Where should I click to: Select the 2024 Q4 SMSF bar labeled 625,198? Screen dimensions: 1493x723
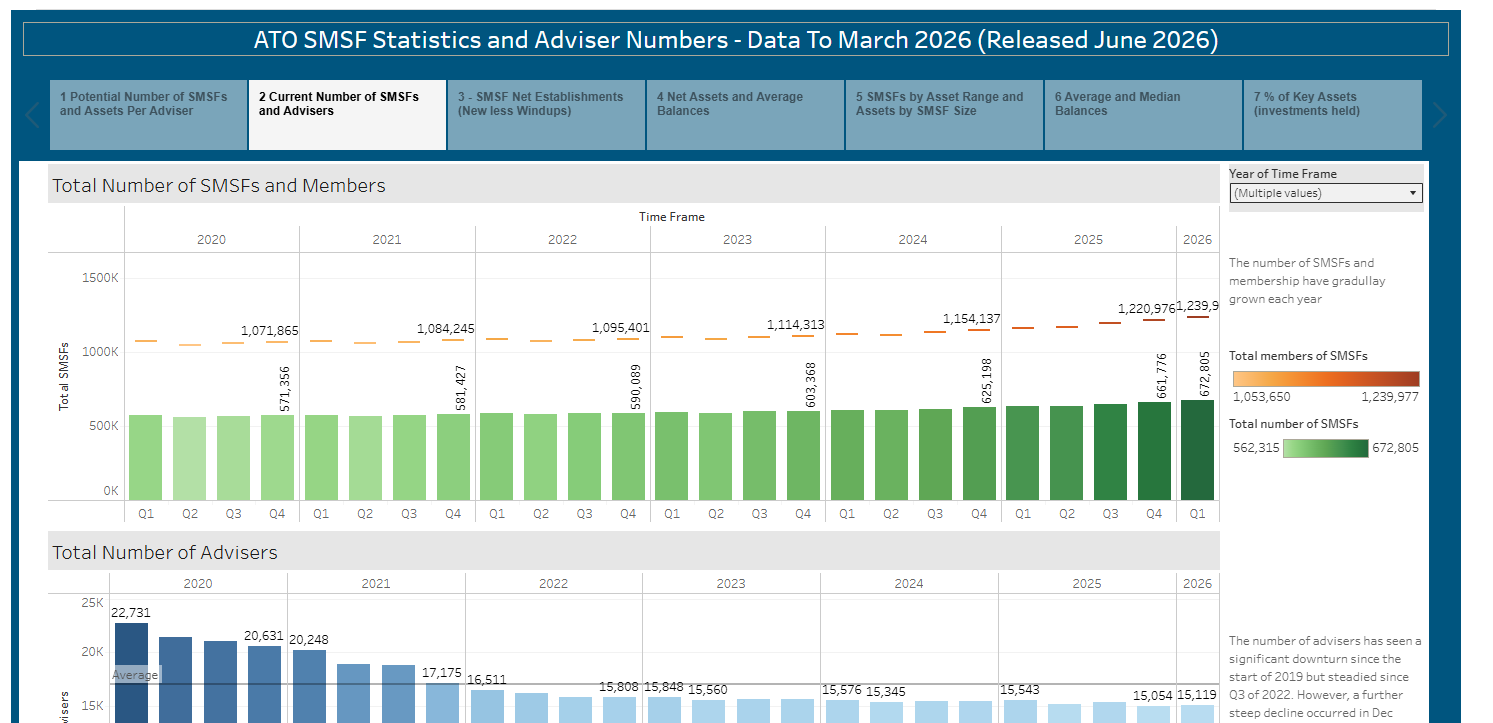(x=979, y=453)
